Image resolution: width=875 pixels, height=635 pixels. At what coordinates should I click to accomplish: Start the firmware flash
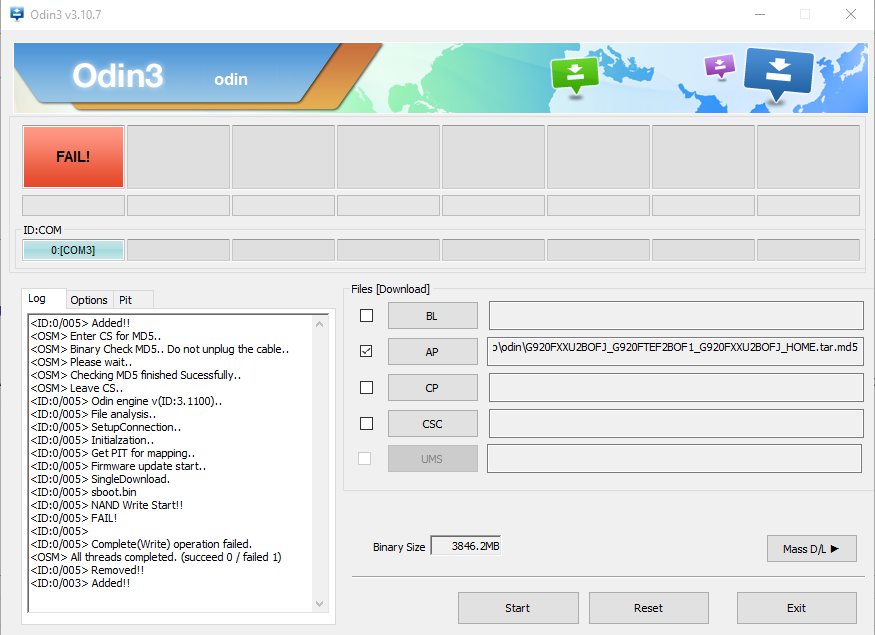click(x=518, y=608)
